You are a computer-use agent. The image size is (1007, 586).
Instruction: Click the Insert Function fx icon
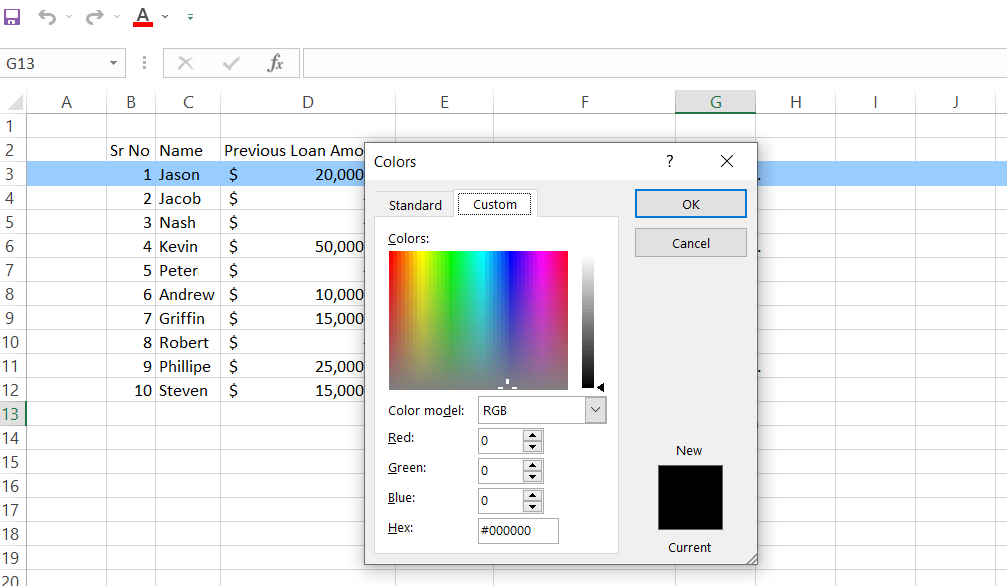[x=276, y=63]
